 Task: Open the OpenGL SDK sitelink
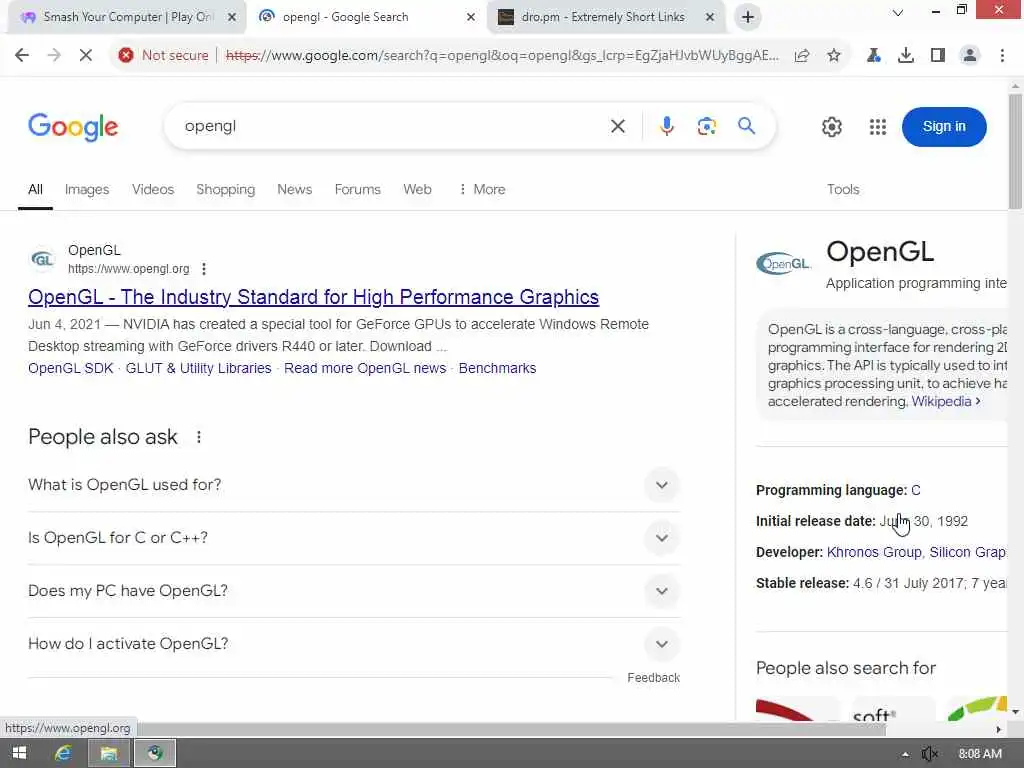71,368
